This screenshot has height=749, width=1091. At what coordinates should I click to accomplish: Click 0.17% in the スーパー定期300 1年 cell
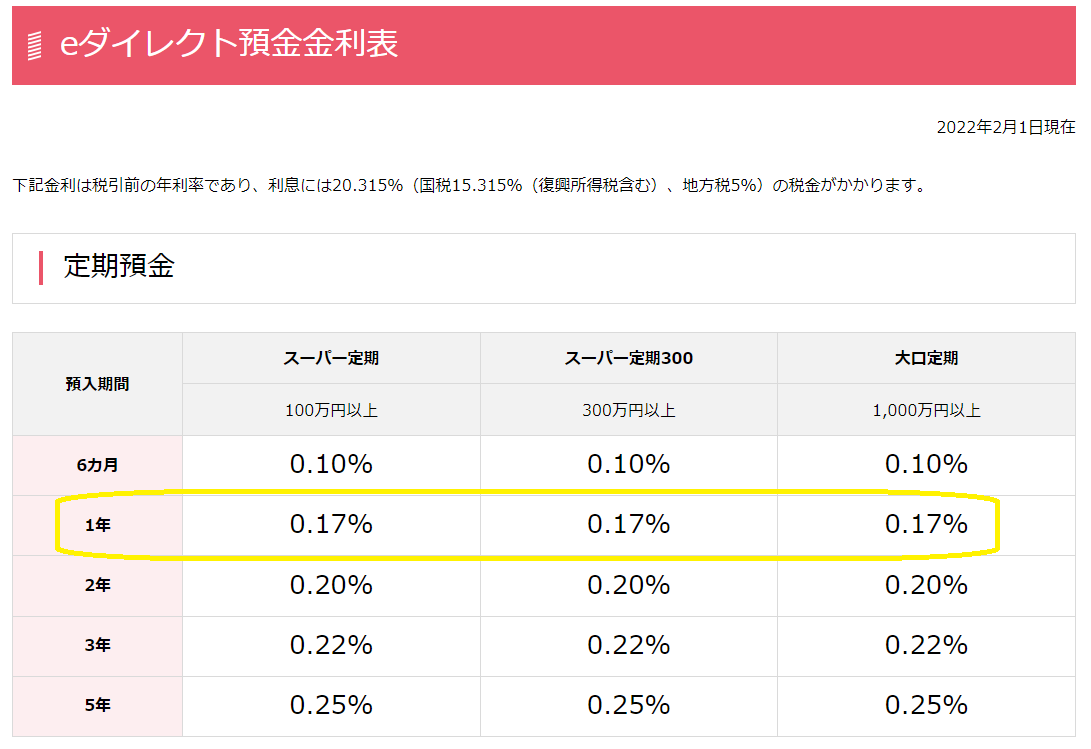click(629, 524)
